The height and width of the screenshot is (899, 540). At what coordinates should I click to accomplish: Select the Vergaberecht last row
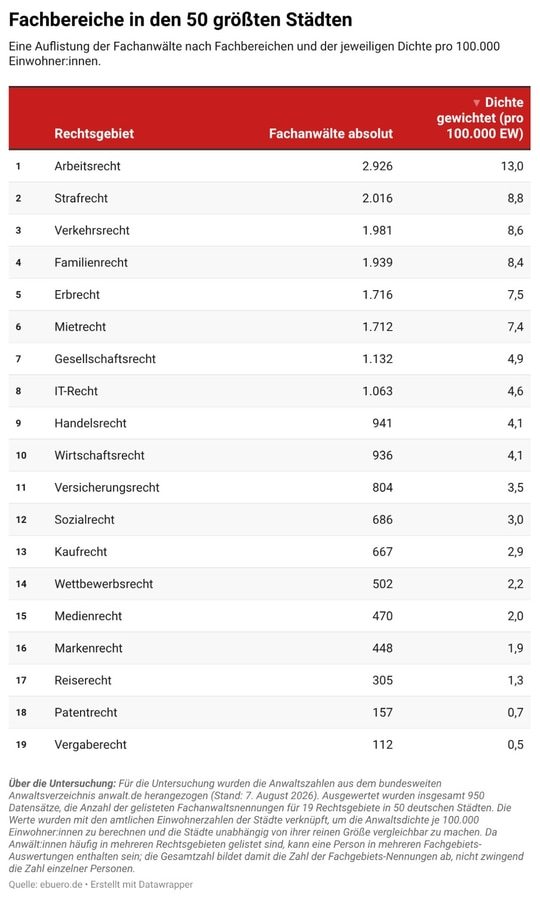click(x=269, y=744)
